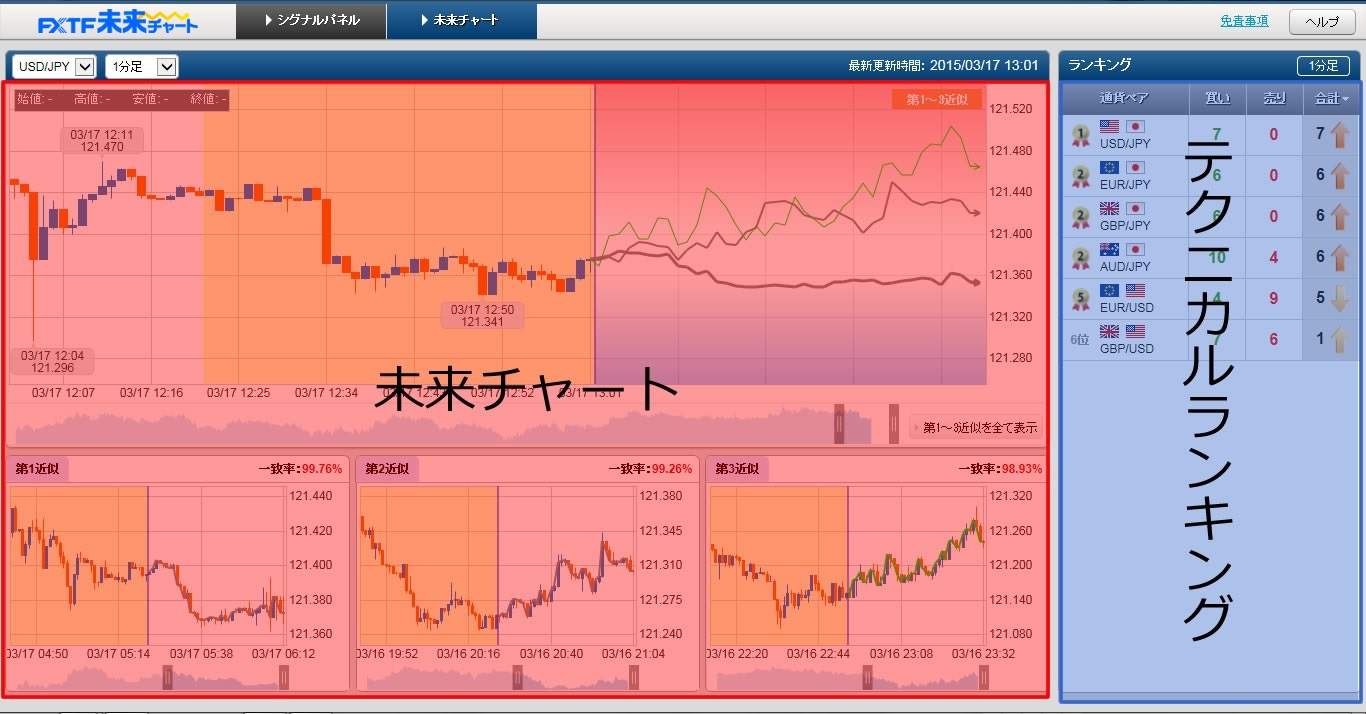Open the USD/JPY currency pair dropdown
The height and width of the screenshot is (714, 1366).
55,67
